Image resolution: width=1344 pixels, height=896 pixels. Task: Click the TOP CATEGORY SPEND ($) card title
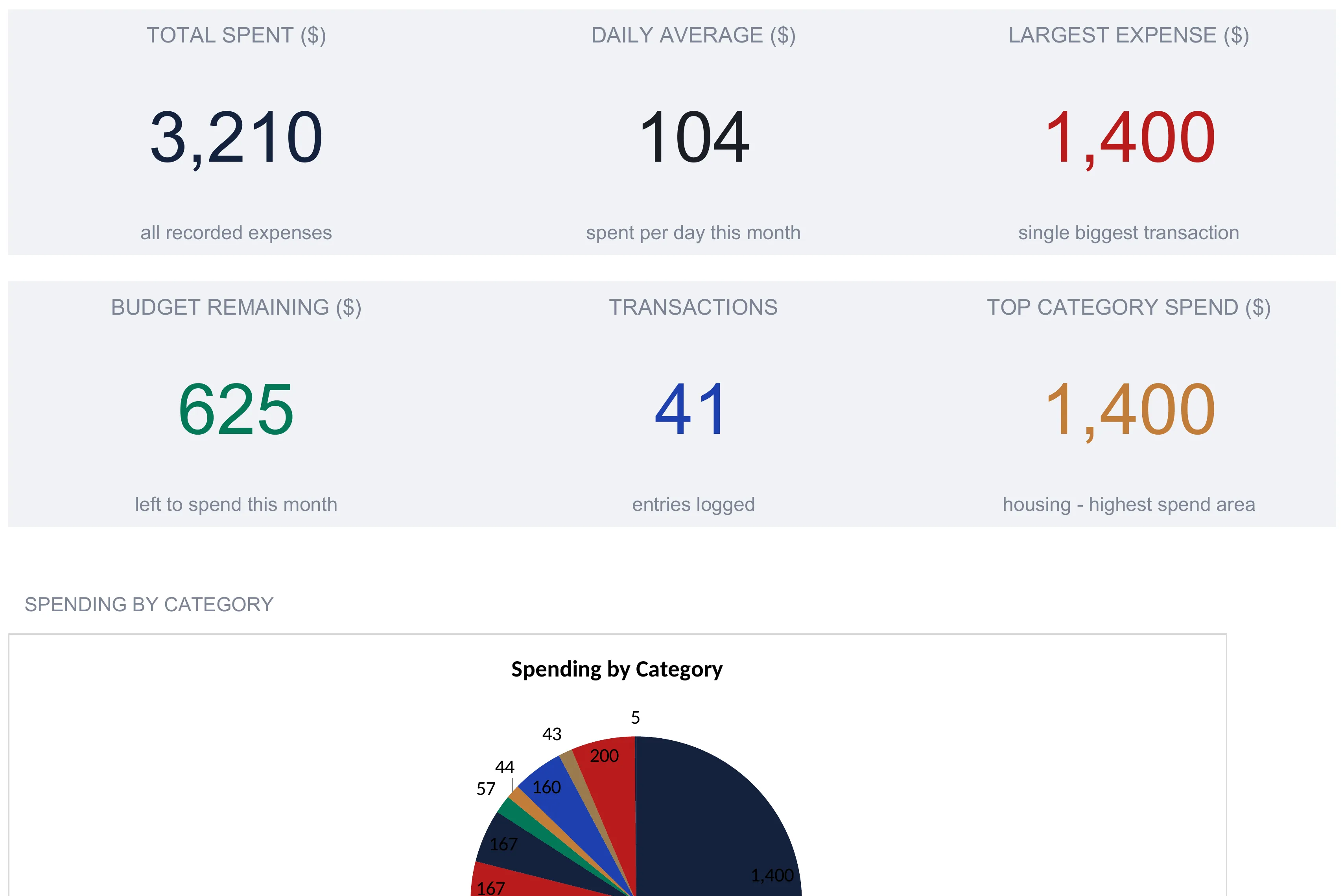1128,308
